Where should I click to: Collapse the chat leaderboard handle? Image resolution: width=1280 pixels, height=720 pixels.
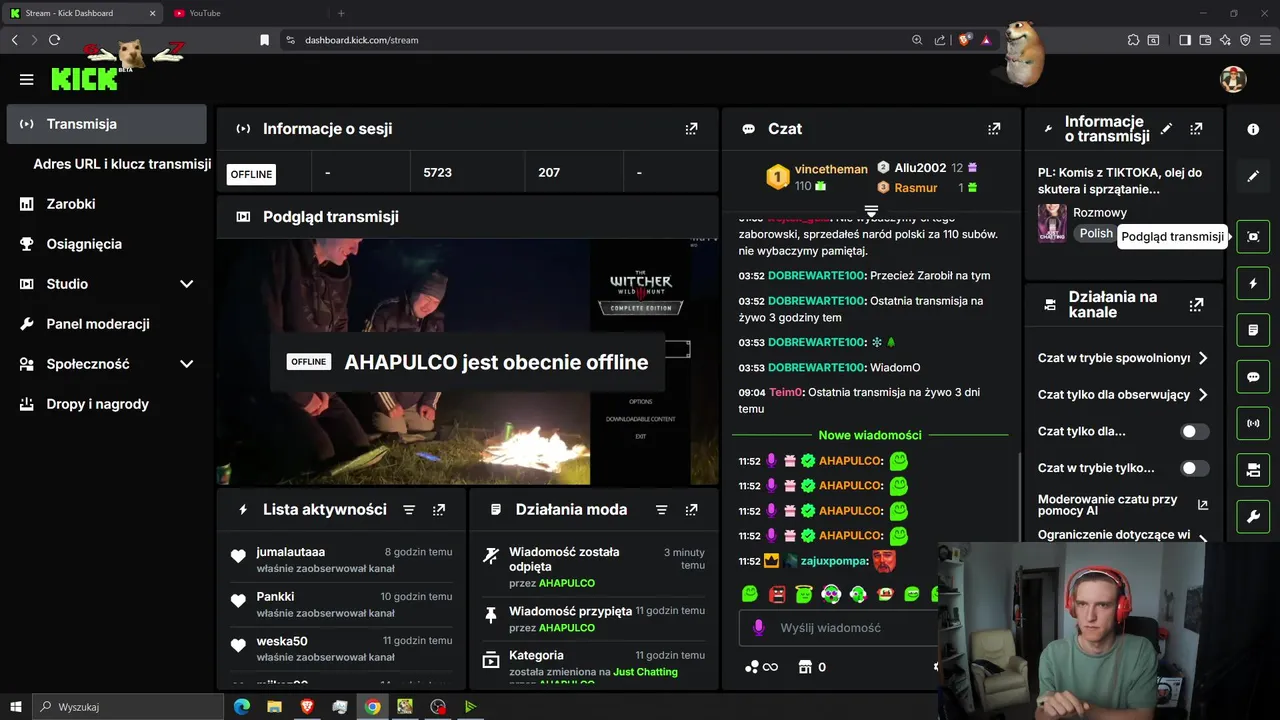(x=871, y=211)
